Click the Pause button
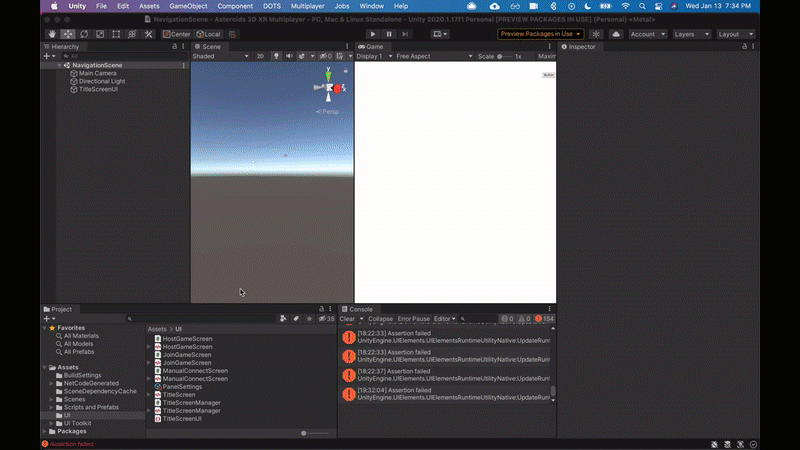 389,34
